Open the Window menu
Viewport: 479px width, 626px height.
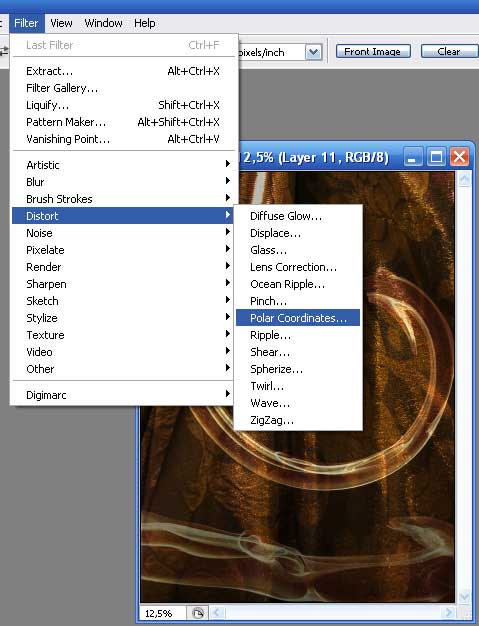coord(103,23)
